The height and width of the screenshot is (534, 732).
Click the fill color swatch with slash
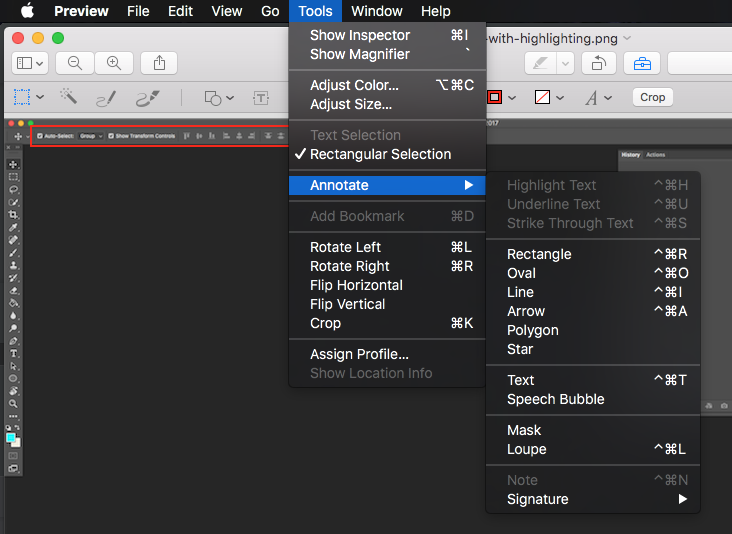pos(542,97)
